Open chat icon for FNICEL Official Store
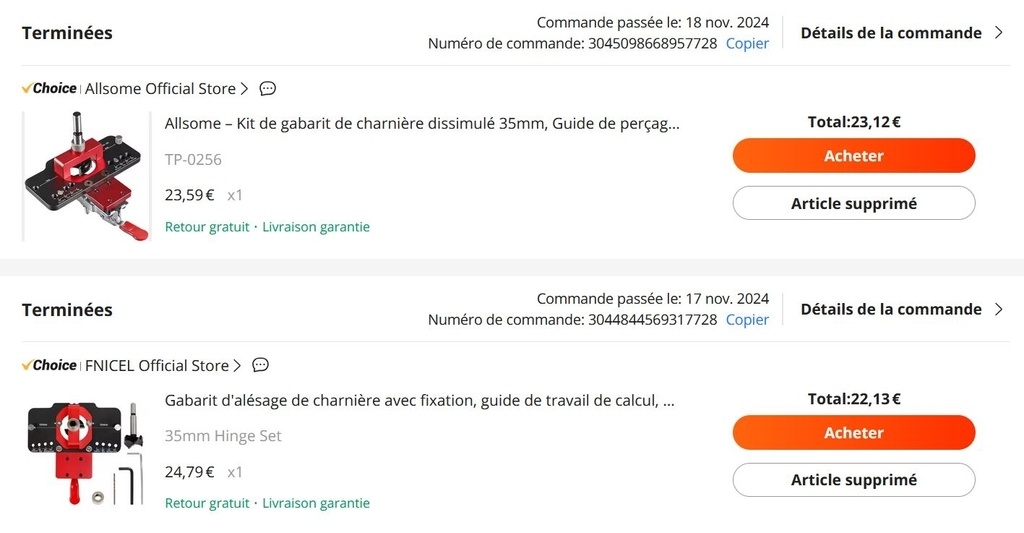The height and width of the screenshot is (533, 1024). [x=261, y=365]
